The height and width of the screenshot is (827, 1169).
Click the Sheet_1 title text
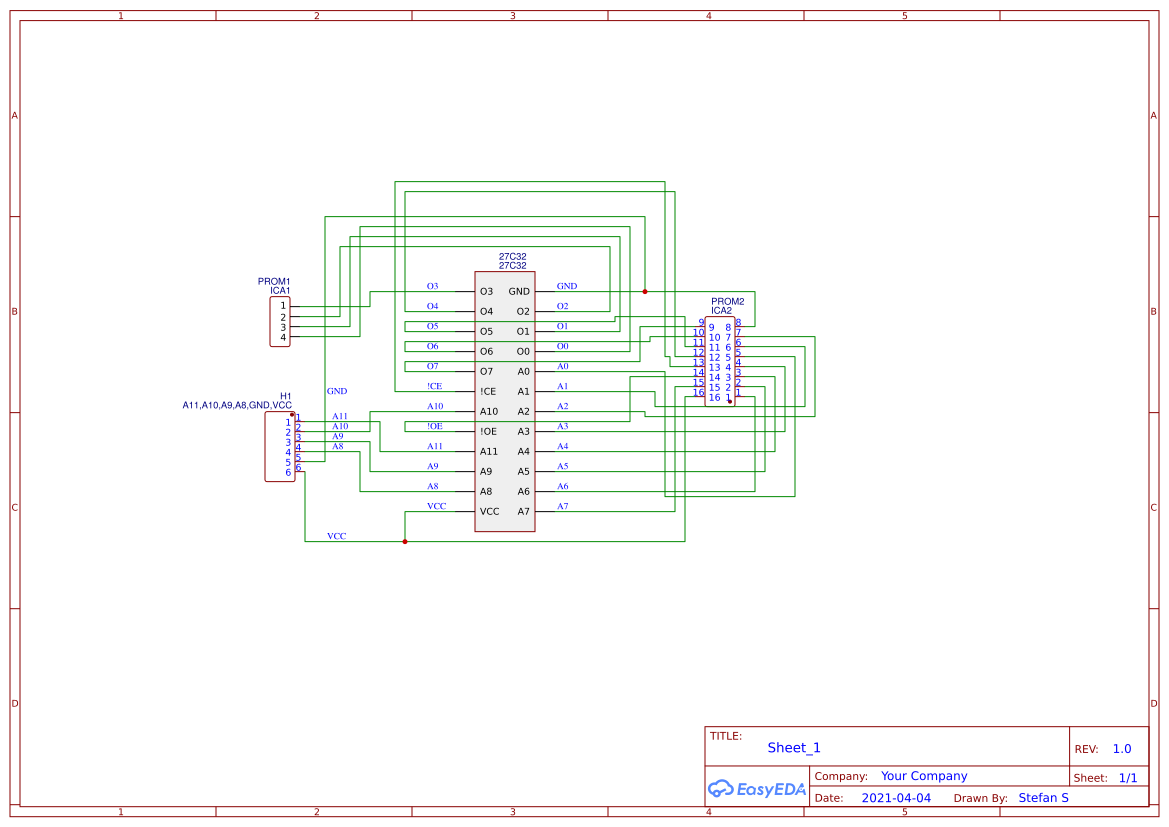[793, 747]
